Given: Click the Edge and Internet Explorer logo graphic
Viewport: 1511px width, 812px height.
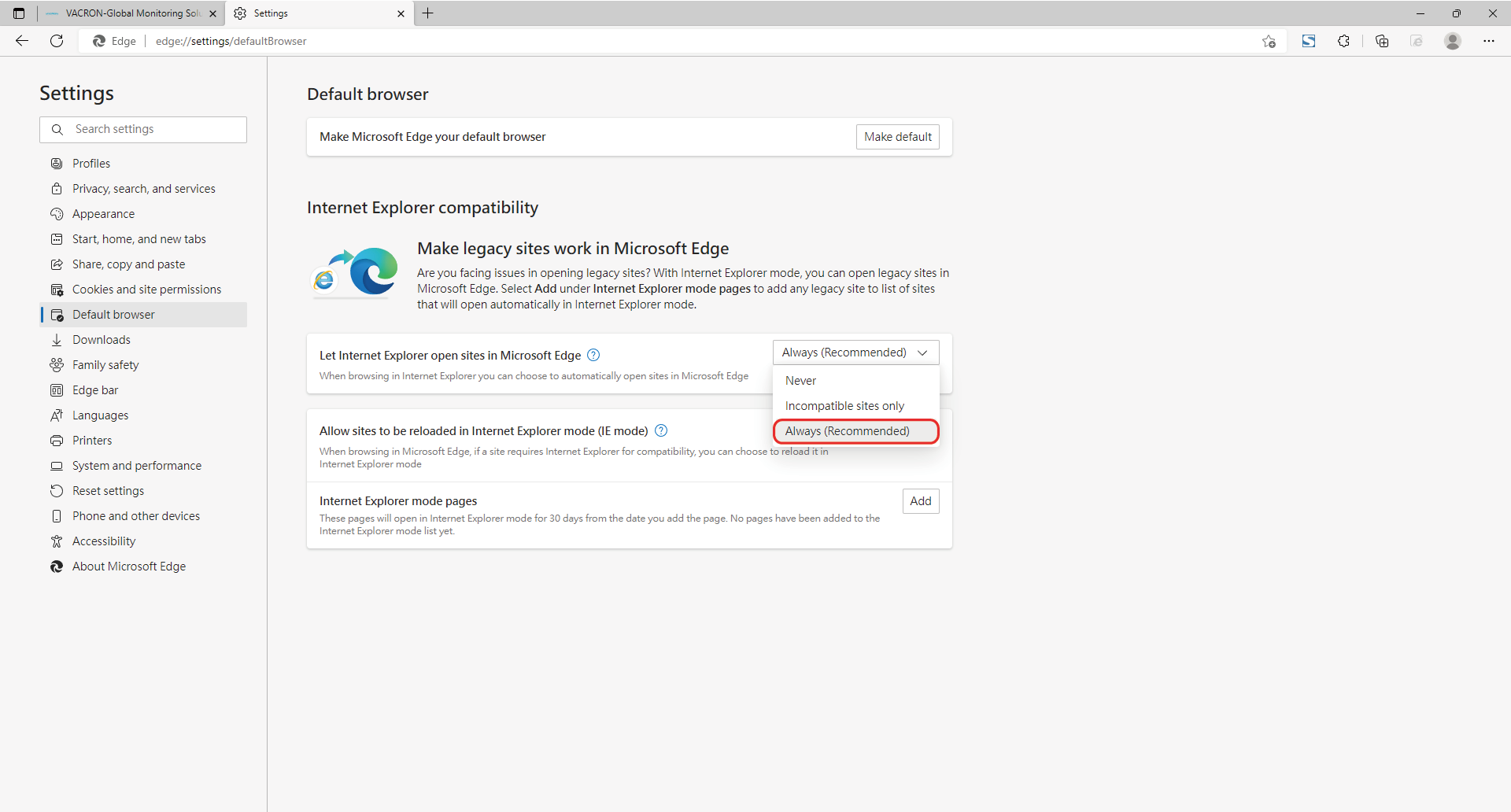Looking at the screenshot, I should (356, 272).
